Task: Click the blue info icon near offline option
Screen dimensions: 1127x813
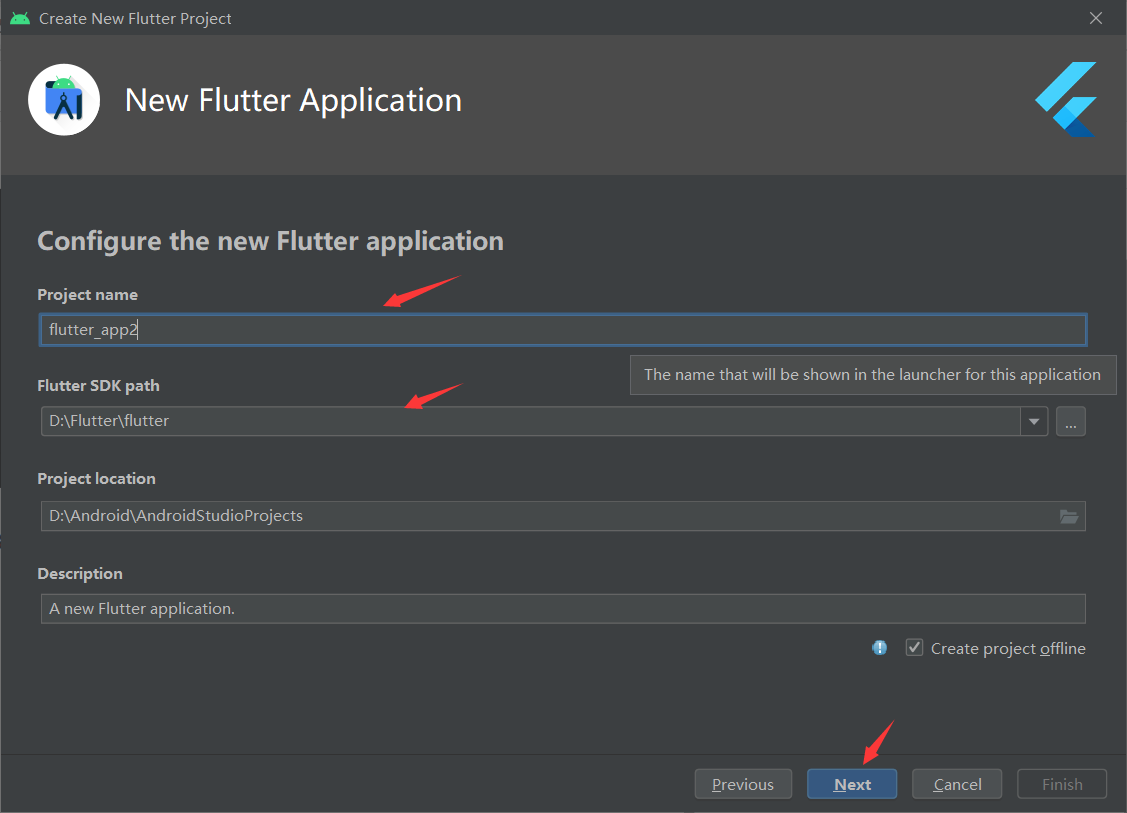Action: pos(879,648)
